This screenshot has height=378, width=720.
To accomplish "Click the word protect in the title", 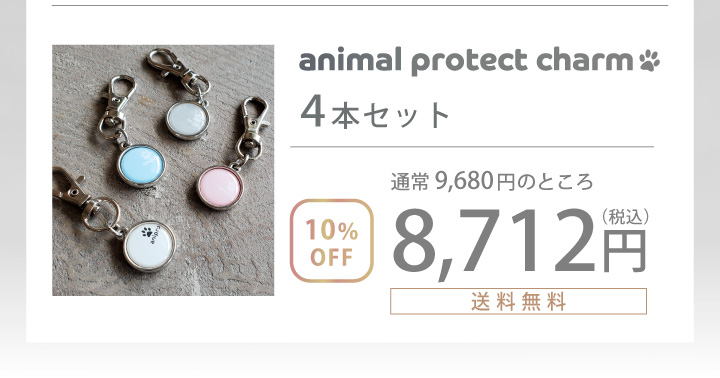I will [x=468, y=62].
